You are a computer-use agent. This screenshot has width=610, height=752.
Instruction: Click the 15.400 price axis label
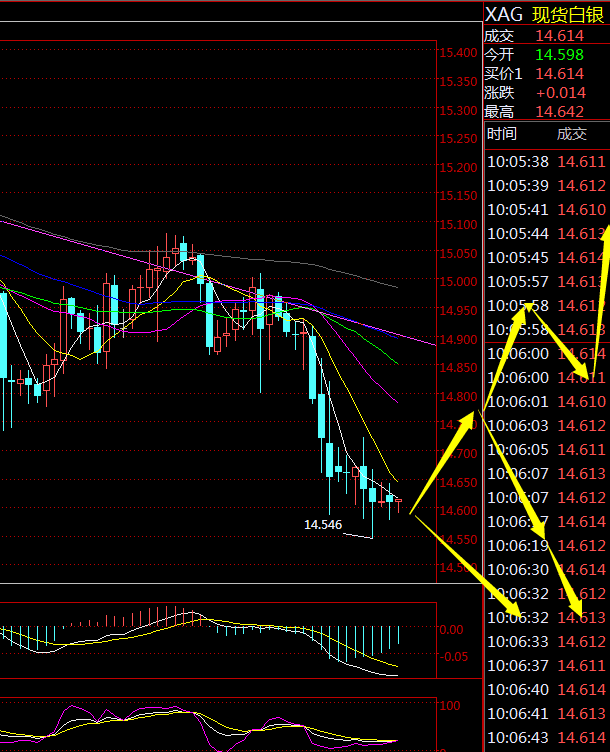click(x=457, y=52)
